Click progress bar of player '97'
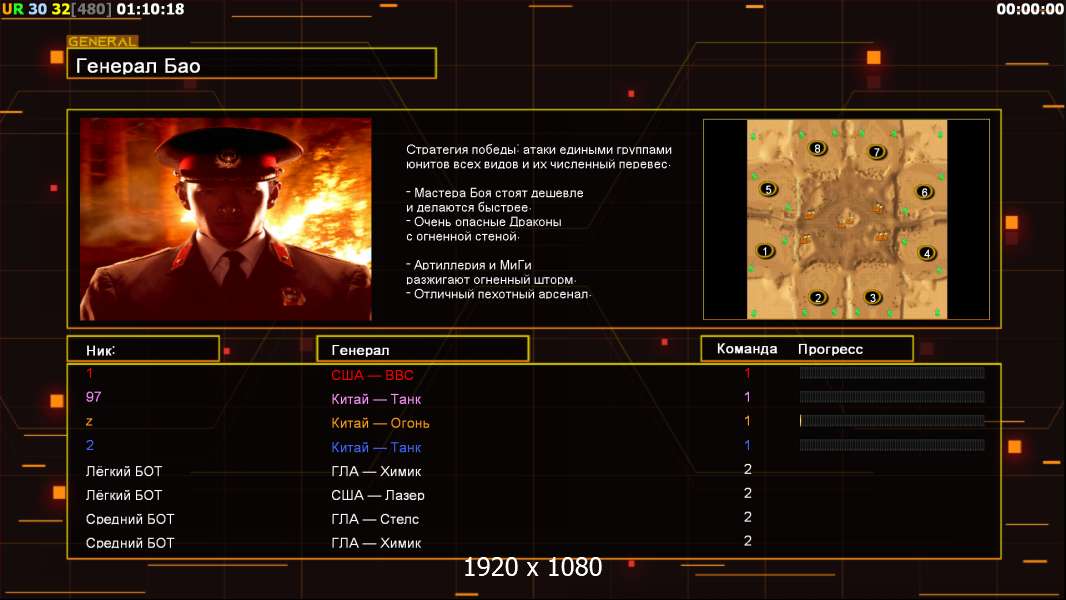The height and width of the screenshot is (600, 1066). 892,397
